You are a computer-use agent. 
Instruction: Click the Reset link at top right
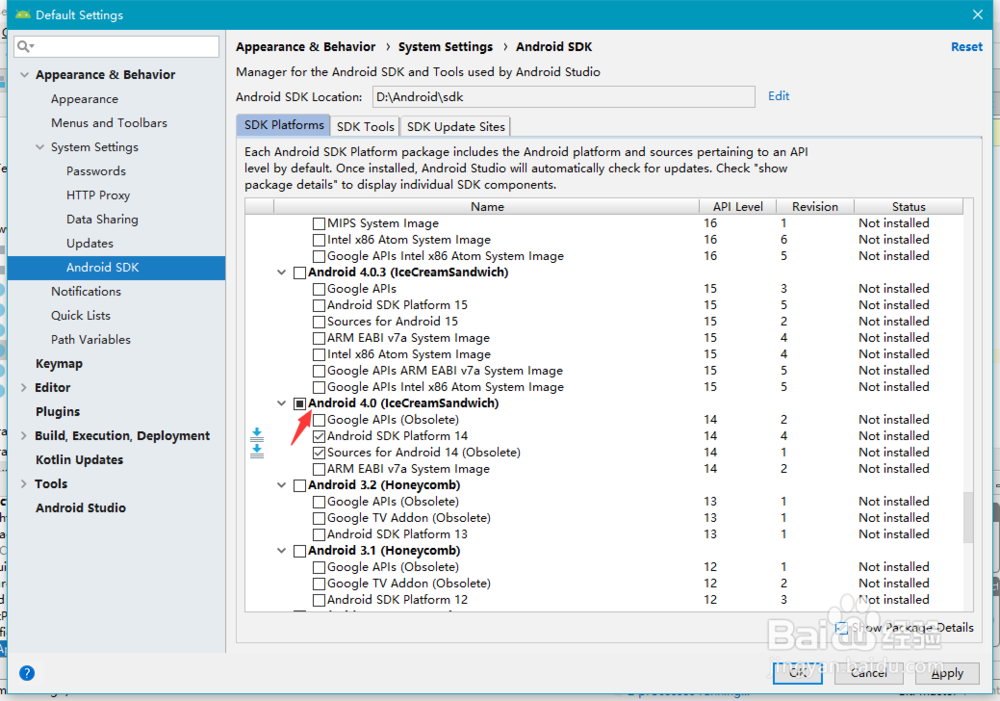click(966, 46)
